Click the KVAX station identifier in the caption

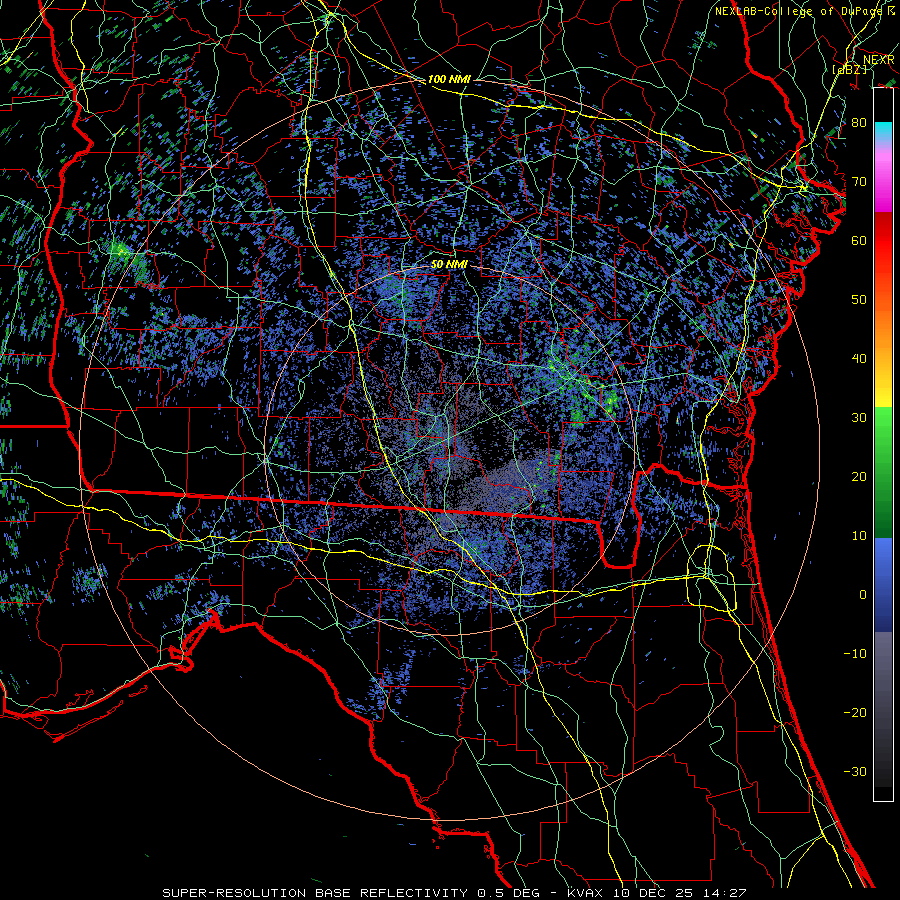pos(585,893)
